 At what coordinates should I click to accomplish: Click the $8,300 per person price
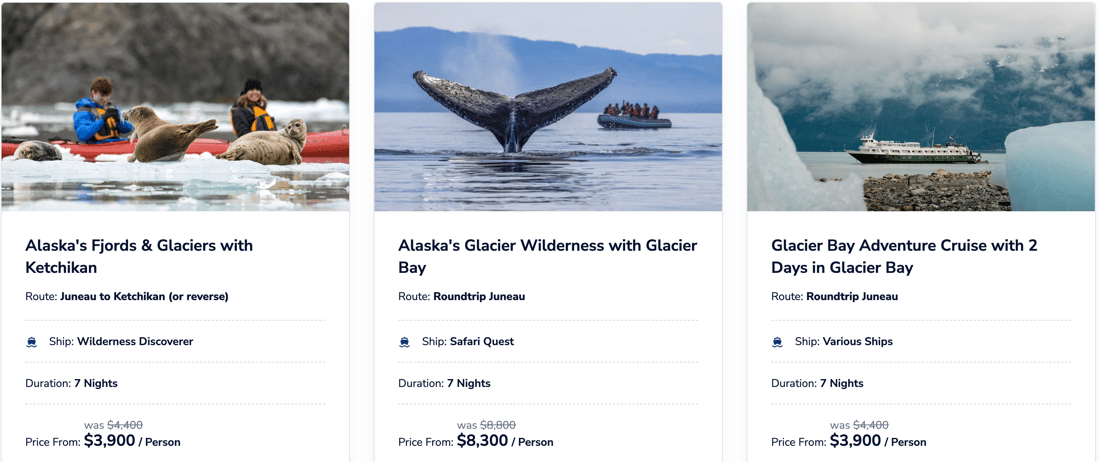click(x=482, y=441)
